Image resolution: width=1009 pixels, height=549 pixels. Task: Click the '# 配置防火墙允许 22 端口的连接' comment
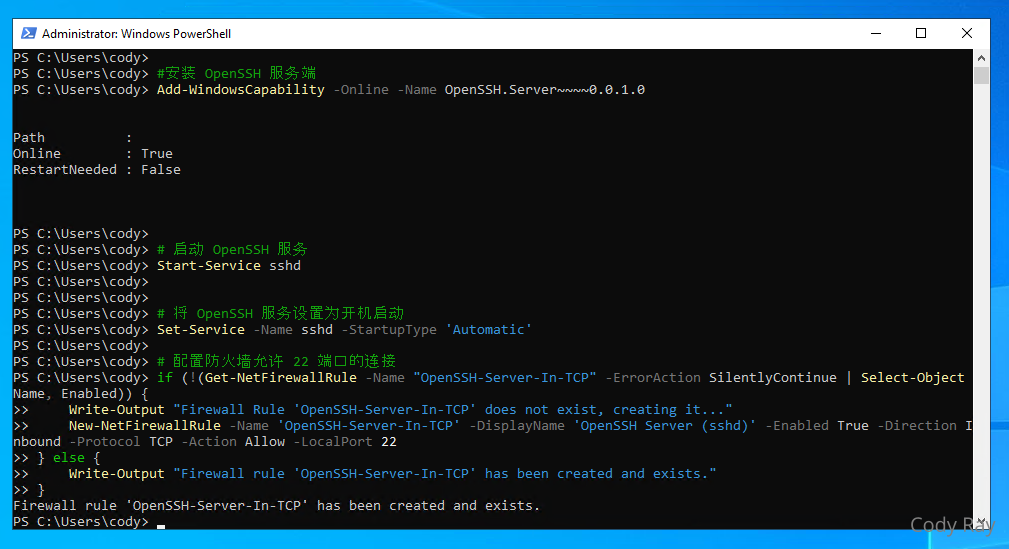[x=277, y=362]
